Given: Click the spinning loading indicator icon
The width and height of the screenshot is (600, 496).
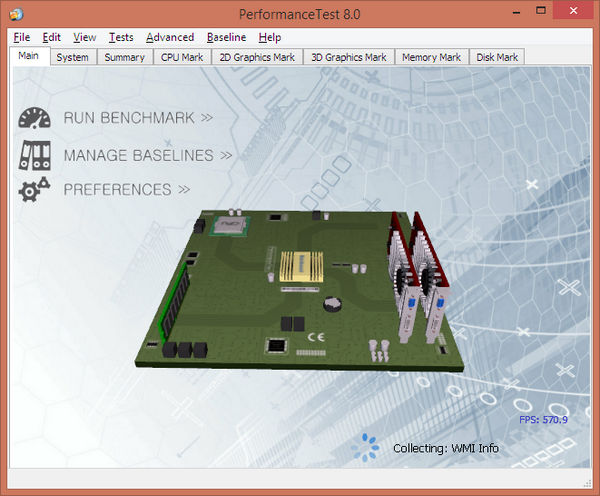Looking at the screenshot, I should click(370, 446).
